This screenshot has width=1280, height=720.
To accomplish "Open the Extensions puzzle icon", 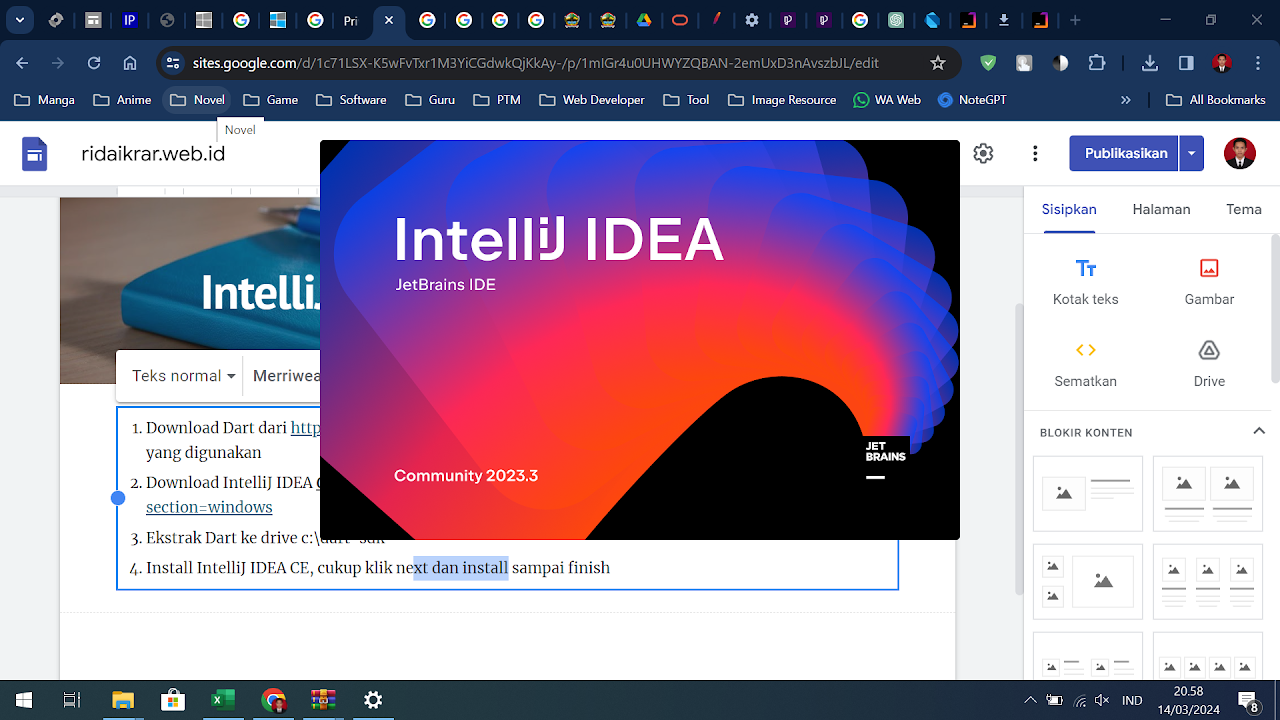I will click(1096, 63).
